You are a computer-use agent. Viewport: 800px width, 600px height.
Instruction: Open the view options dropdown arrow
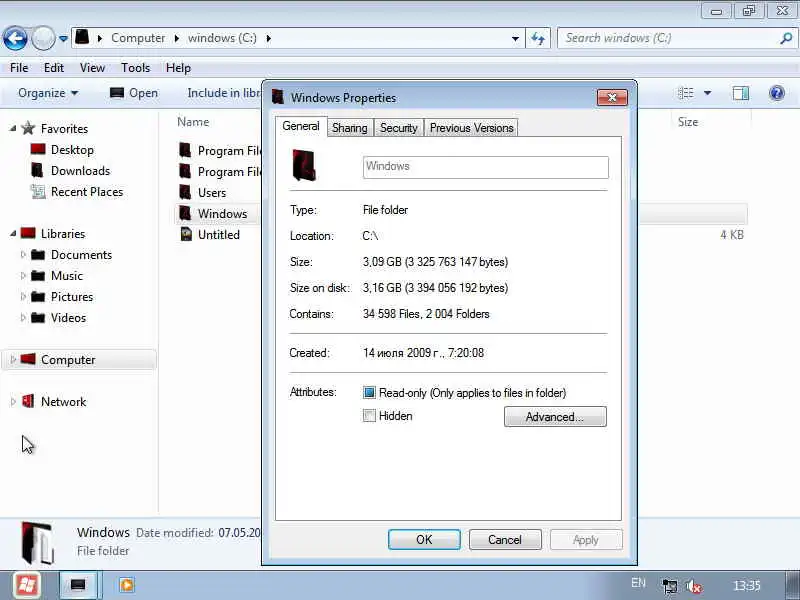pos(707,93)
